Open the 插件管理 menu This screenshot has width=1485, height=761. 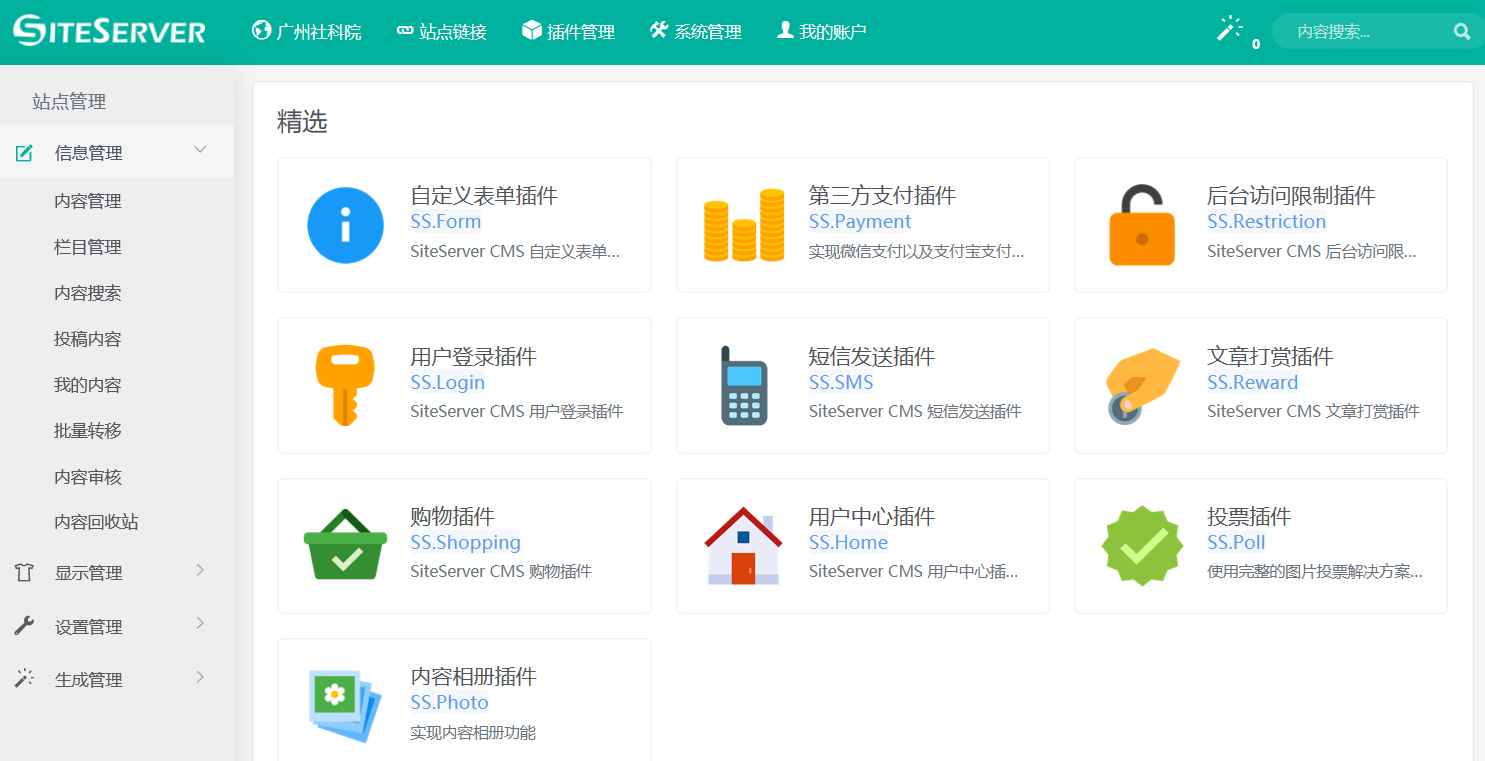pos(568,32)
